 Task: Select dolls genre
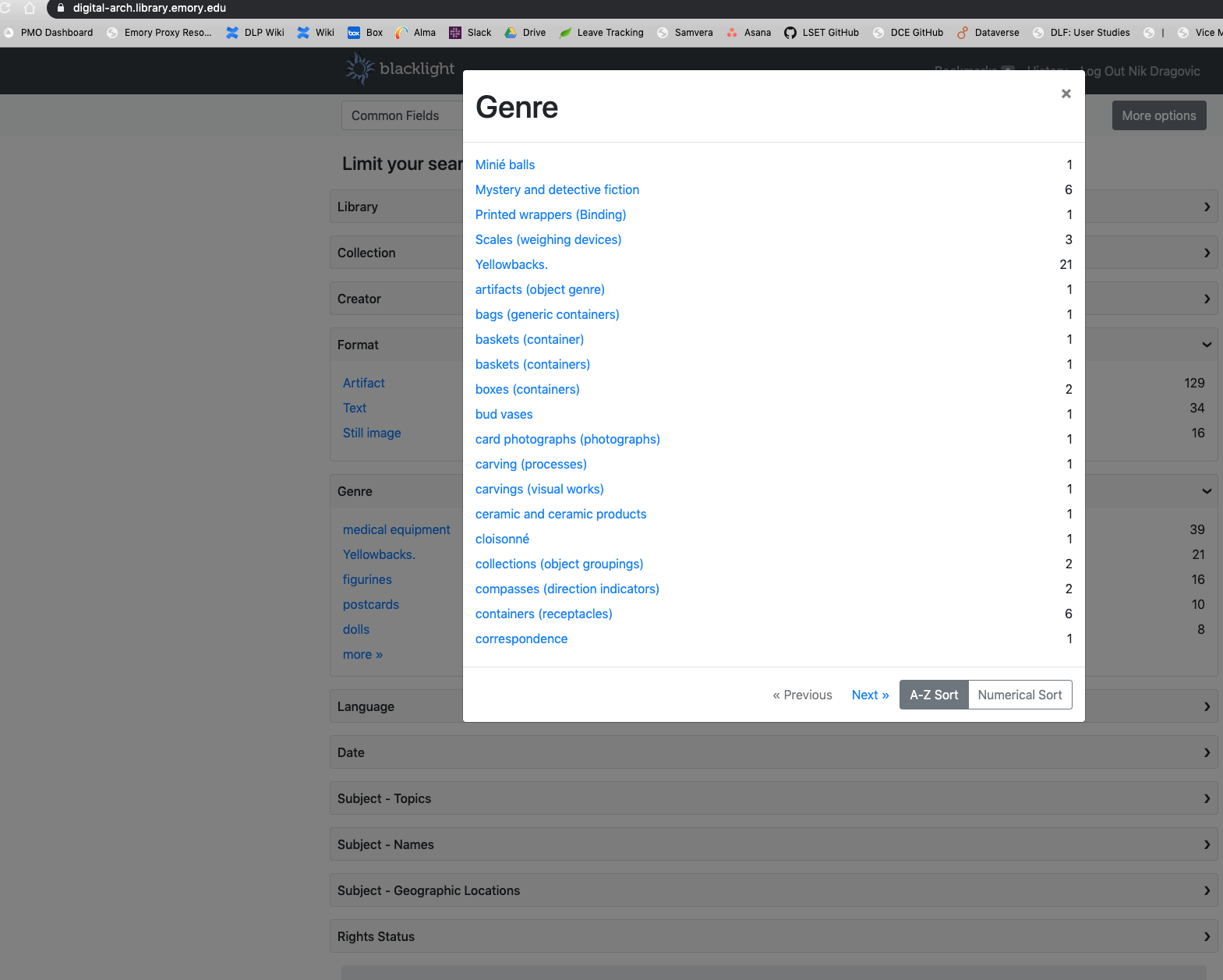(356, 629)
